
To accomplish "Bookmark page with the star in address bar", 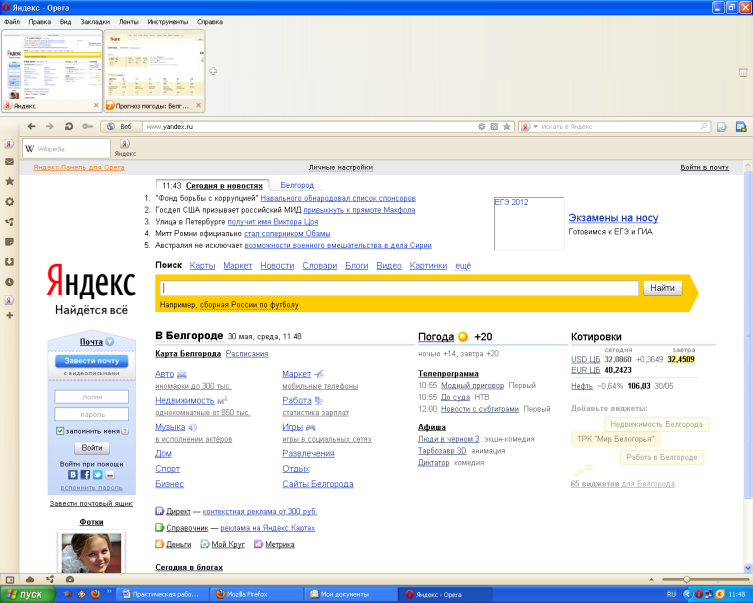I will (507, 127).
